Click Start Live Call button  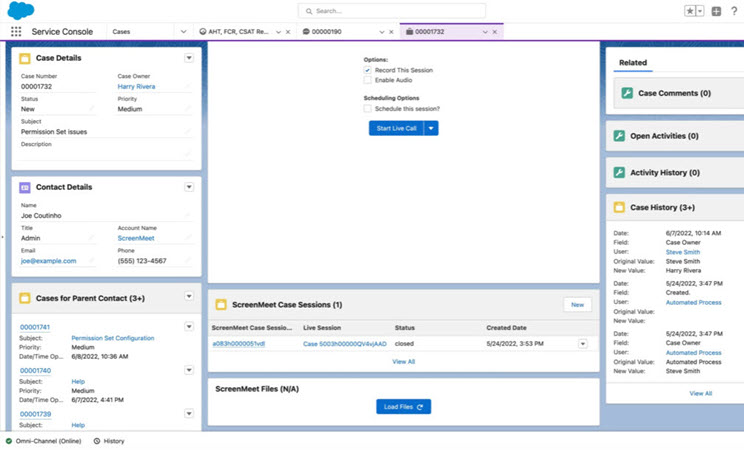point(396,128)
